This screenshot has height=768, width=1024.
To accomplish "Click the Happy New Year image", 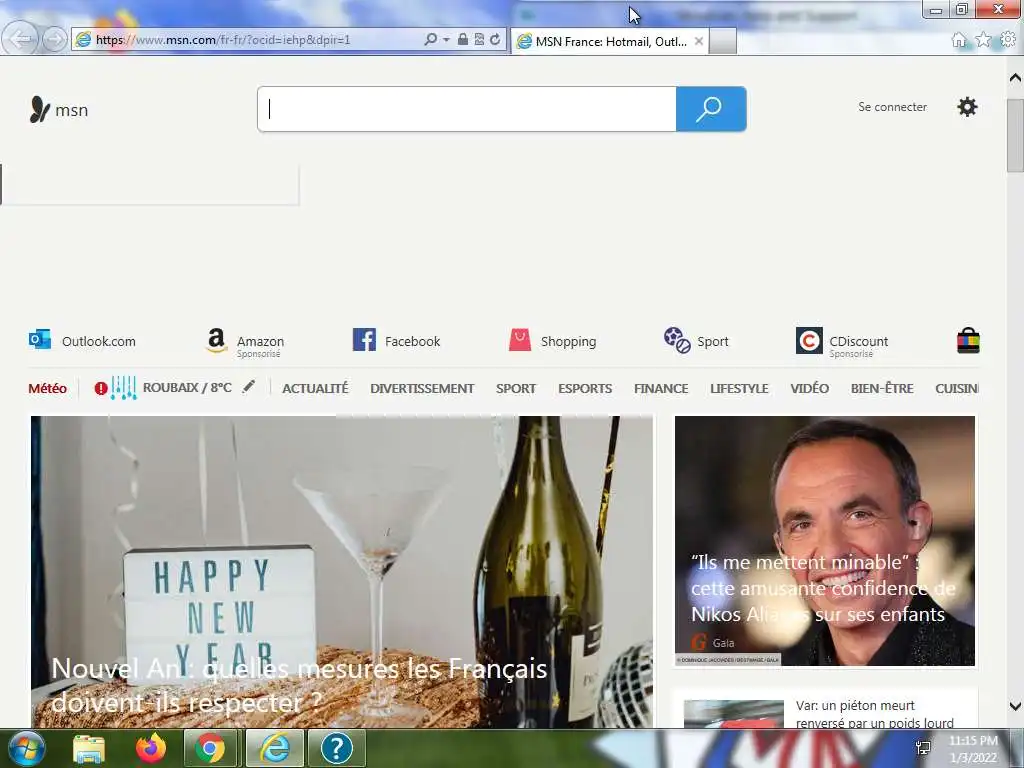I will coord(342,571).
